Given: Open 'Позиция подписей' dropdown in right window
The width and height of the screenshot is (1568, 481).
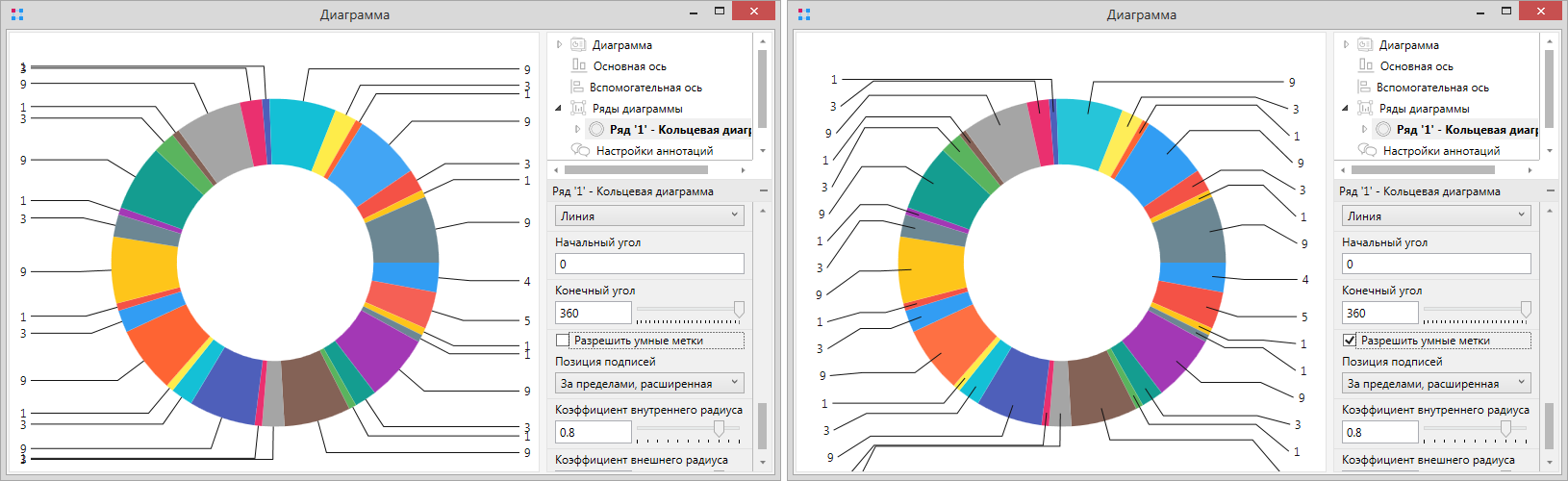Looking at the screenshot, I should click(1435, 383).
